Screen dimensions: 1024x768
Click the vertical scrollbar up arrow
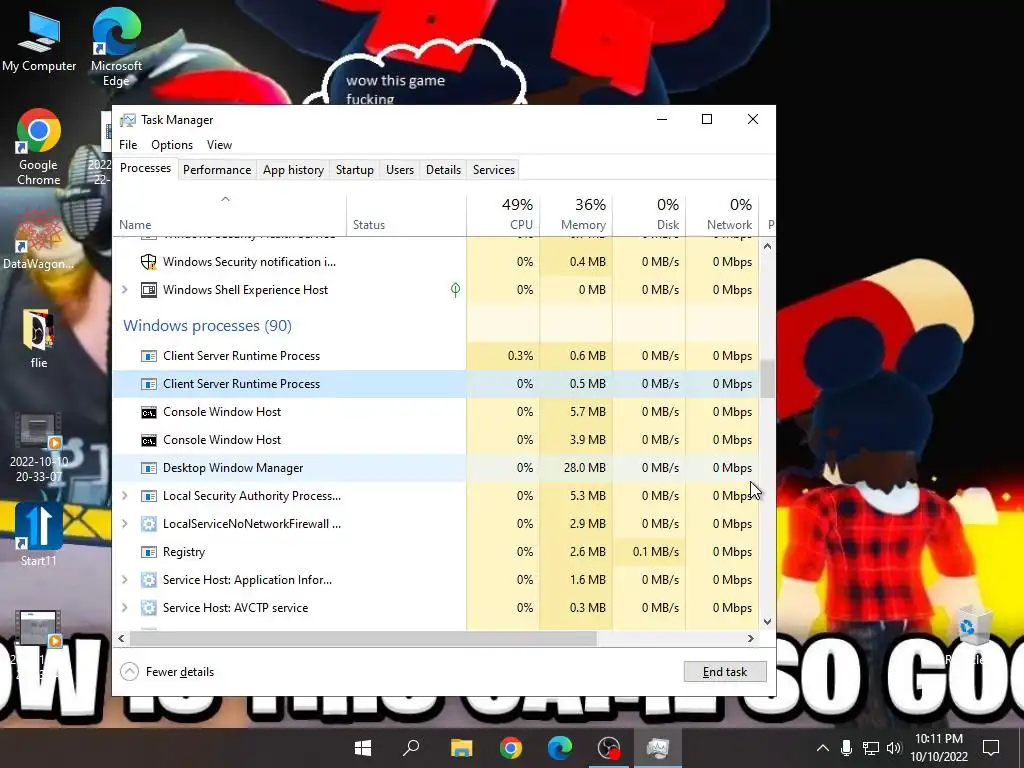[767, 246]
